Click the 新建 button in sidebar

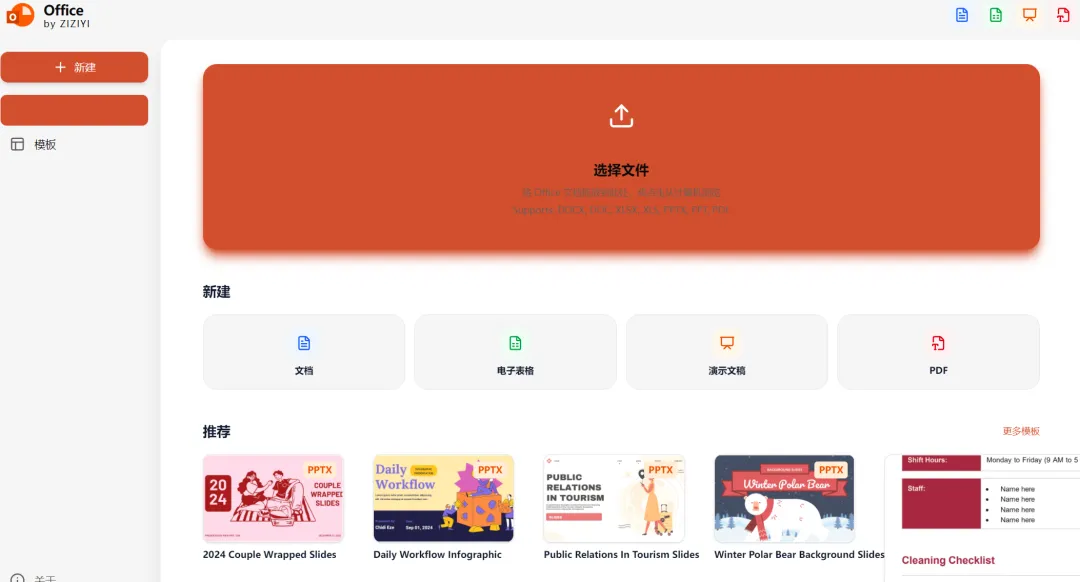[74, 67]
